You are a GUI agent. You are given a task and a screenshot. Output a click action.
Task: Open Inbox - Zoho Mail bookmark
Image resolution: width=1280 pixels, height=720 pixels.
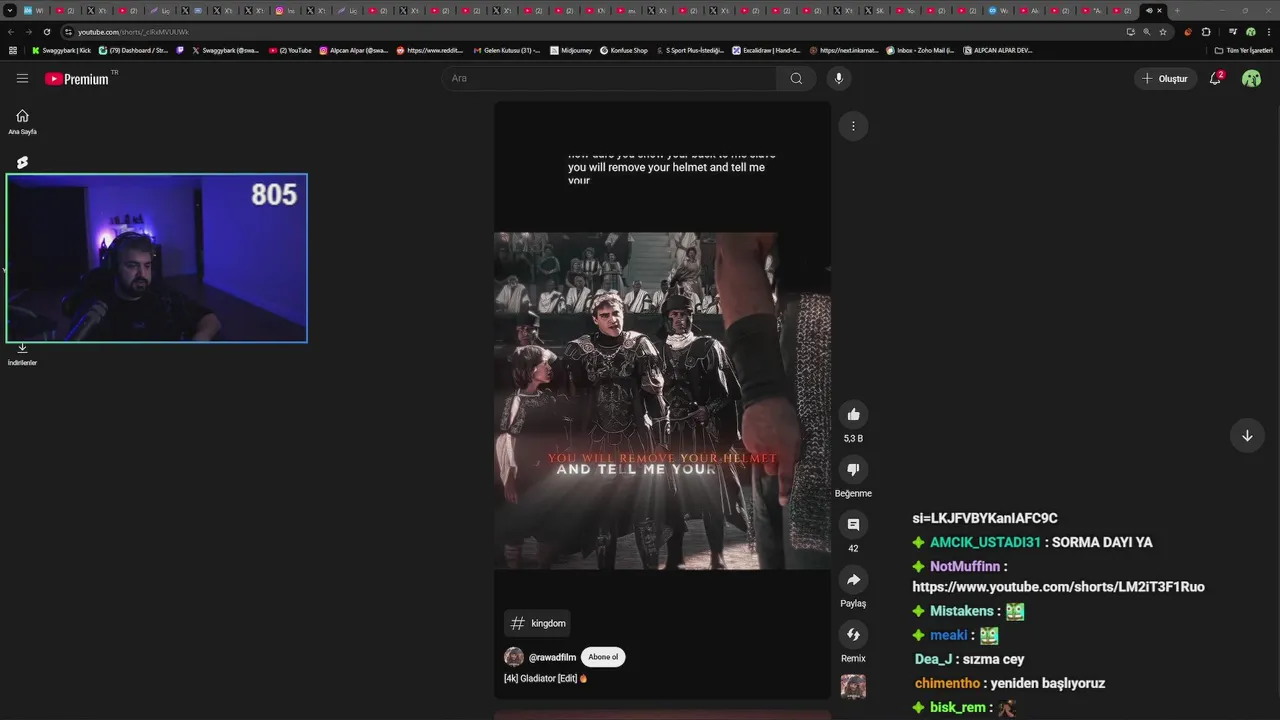click(920, 50)
